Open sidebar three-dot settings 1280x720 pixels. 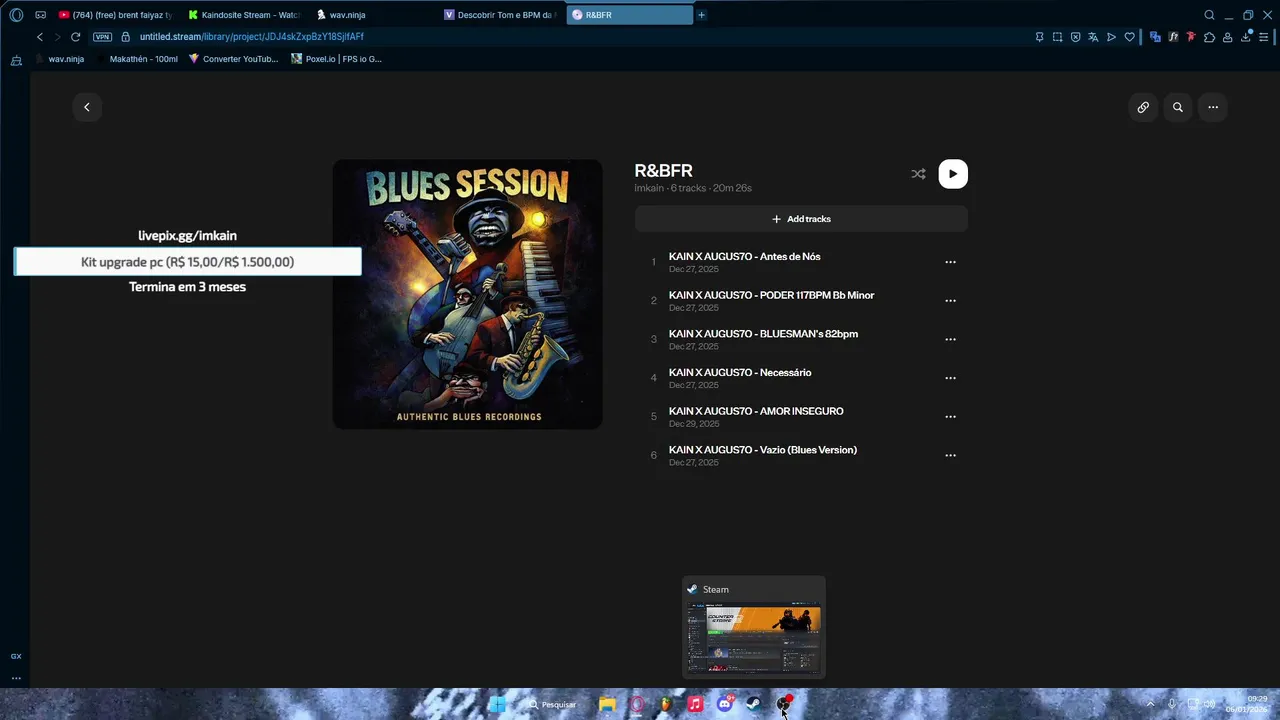[x=16, y=678]
